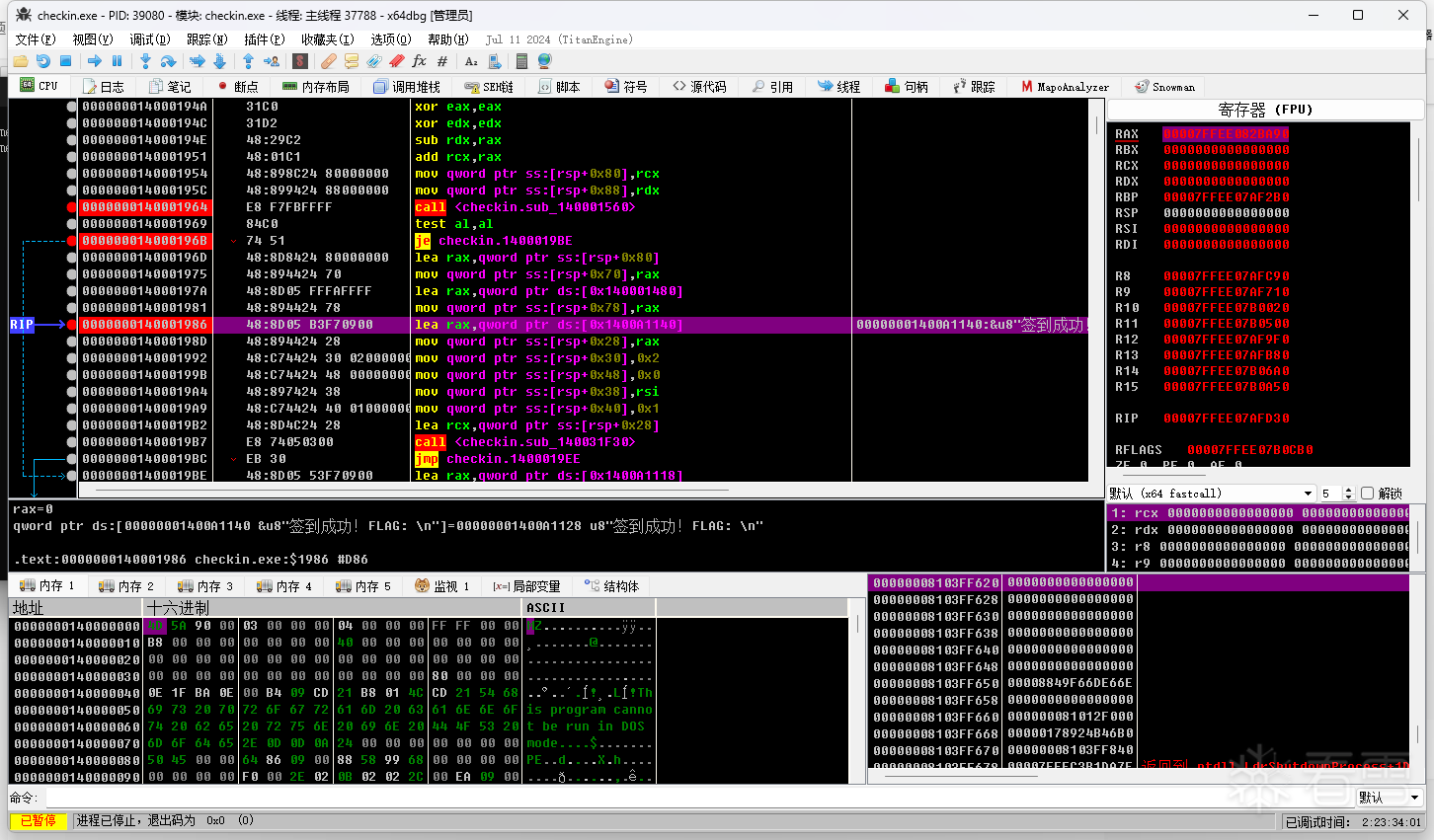The height and width of the screenshot is (840, 1434).
Task: Open the Snowman tab
Action: 1165,87
